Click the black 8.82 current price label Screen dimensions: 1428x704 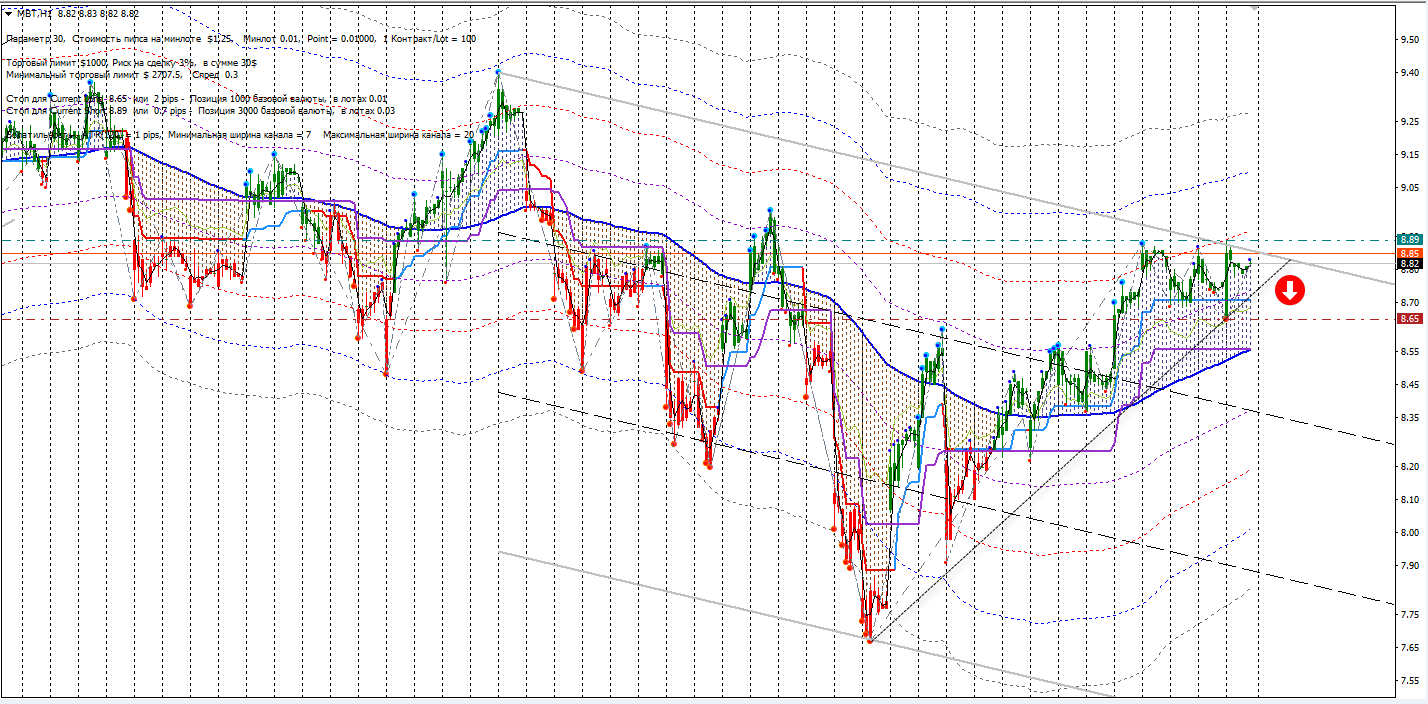point(1410,264)
